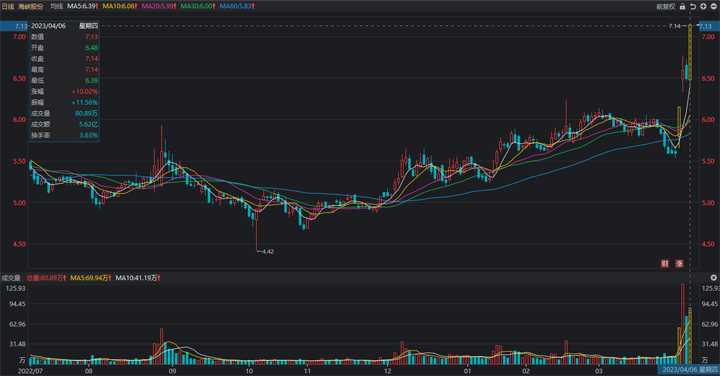The height and width of the screenshot is (376, 720).
Task: Select the 均线 indicator label
Action: (56, 6)
